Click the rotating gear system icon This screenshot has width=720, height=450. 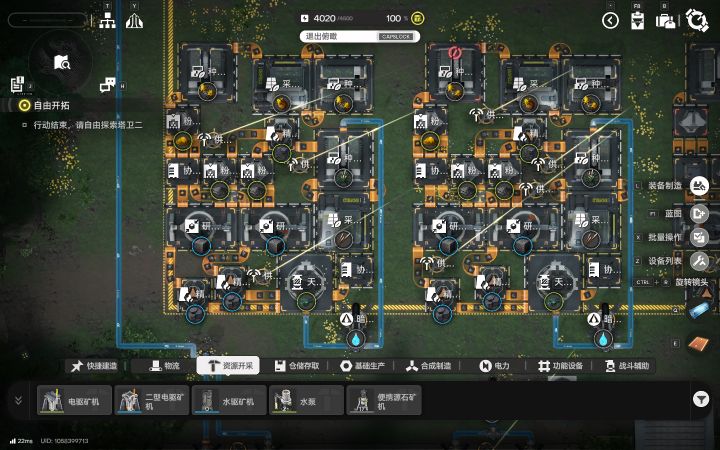(697, 20)
